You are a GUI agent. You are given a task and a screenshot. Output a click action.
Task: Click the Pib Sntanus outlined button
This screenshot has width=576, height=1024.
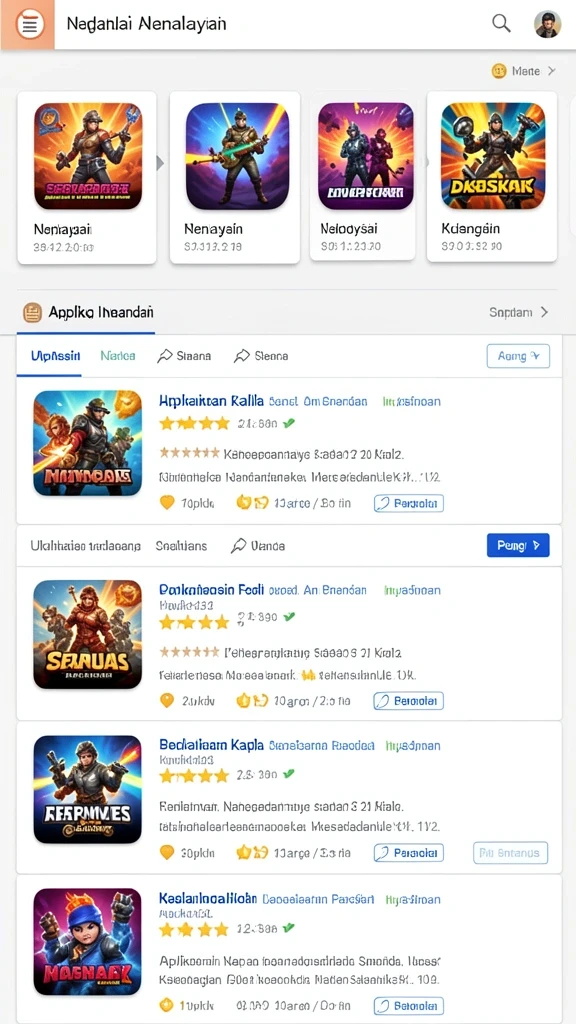510,853
